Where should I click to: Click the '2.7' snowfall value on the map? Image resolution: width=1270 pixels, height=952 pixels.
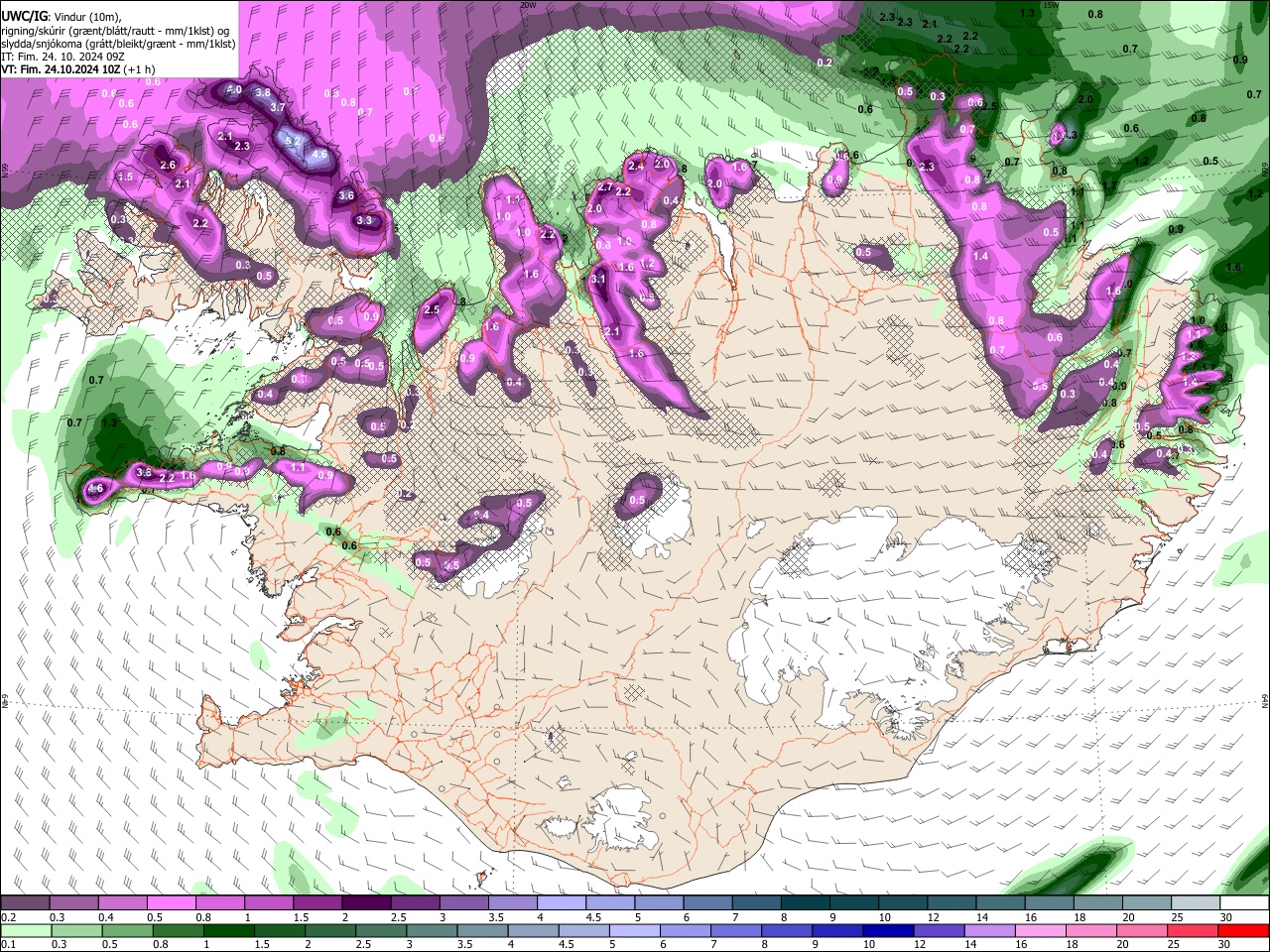point(606,186)
